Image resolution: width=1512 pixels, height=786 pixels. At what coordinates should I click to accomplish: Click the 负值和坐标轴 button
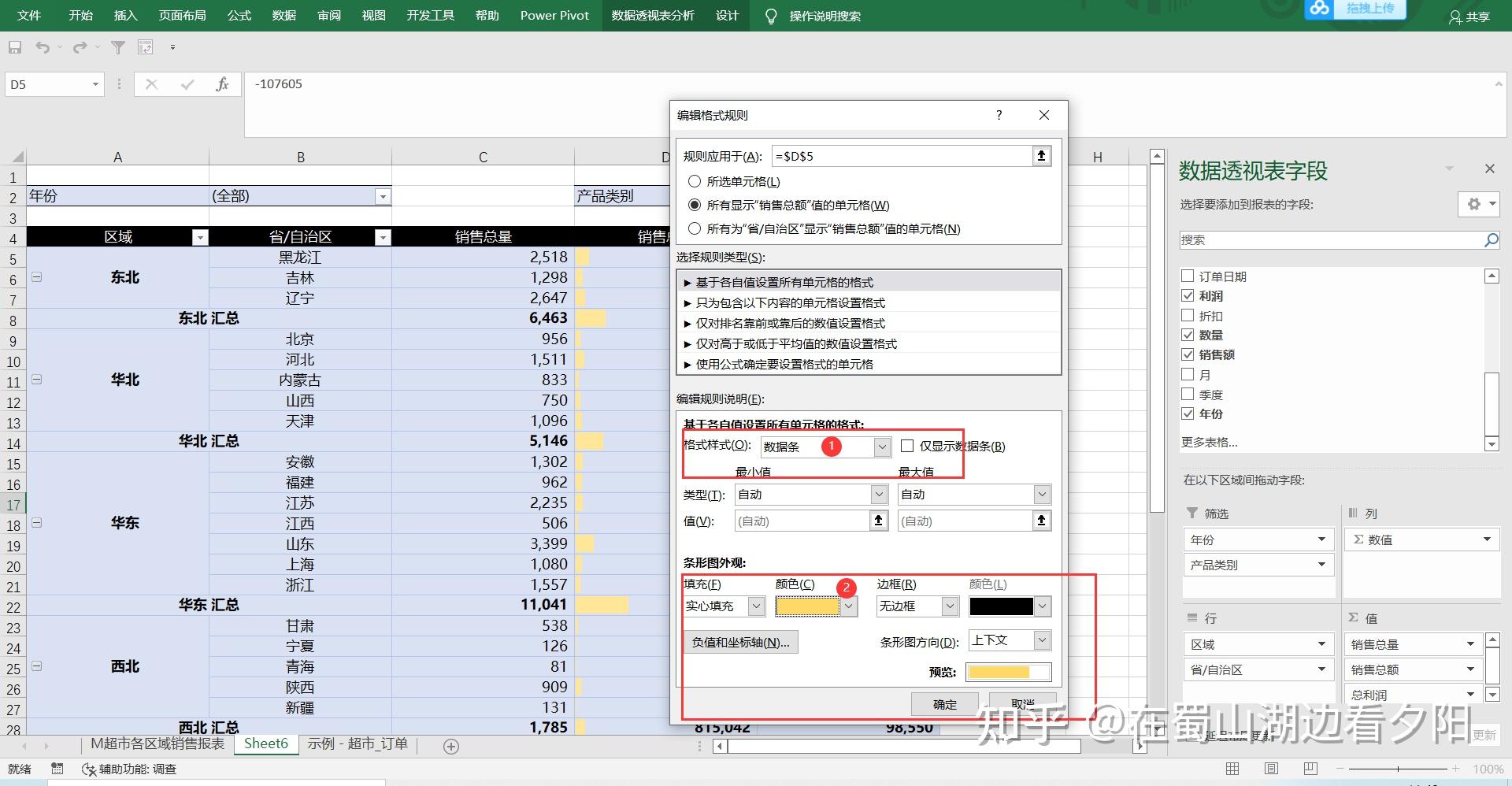[740, 642]
